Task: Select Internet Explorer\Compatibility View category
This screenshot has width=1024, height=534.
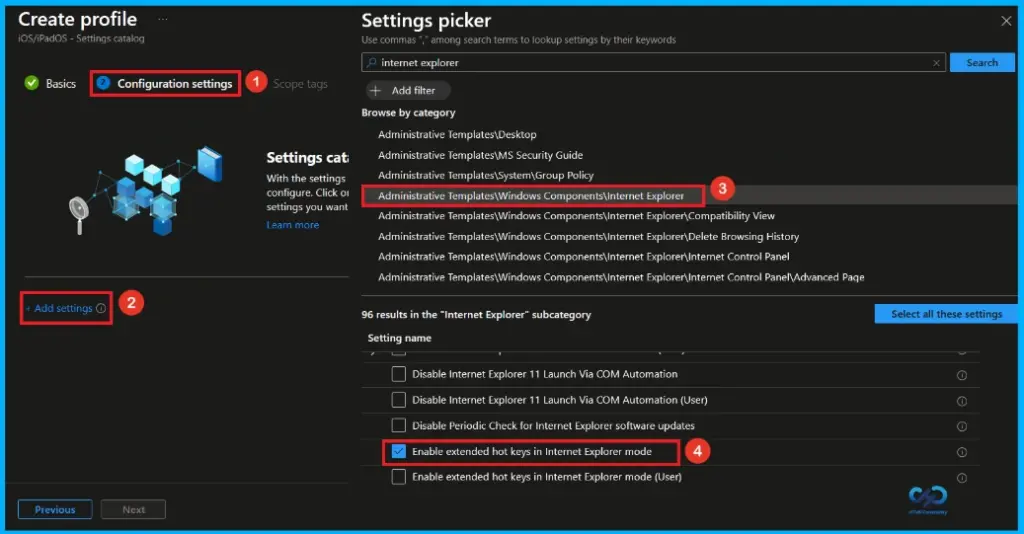Action: point(576,216)
